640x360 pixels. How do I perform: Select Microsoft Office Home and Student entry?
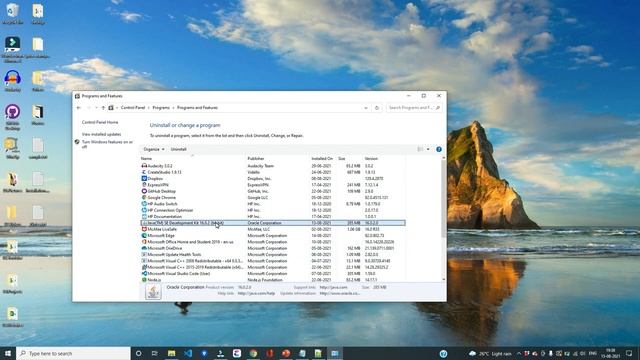coord(273,242)
